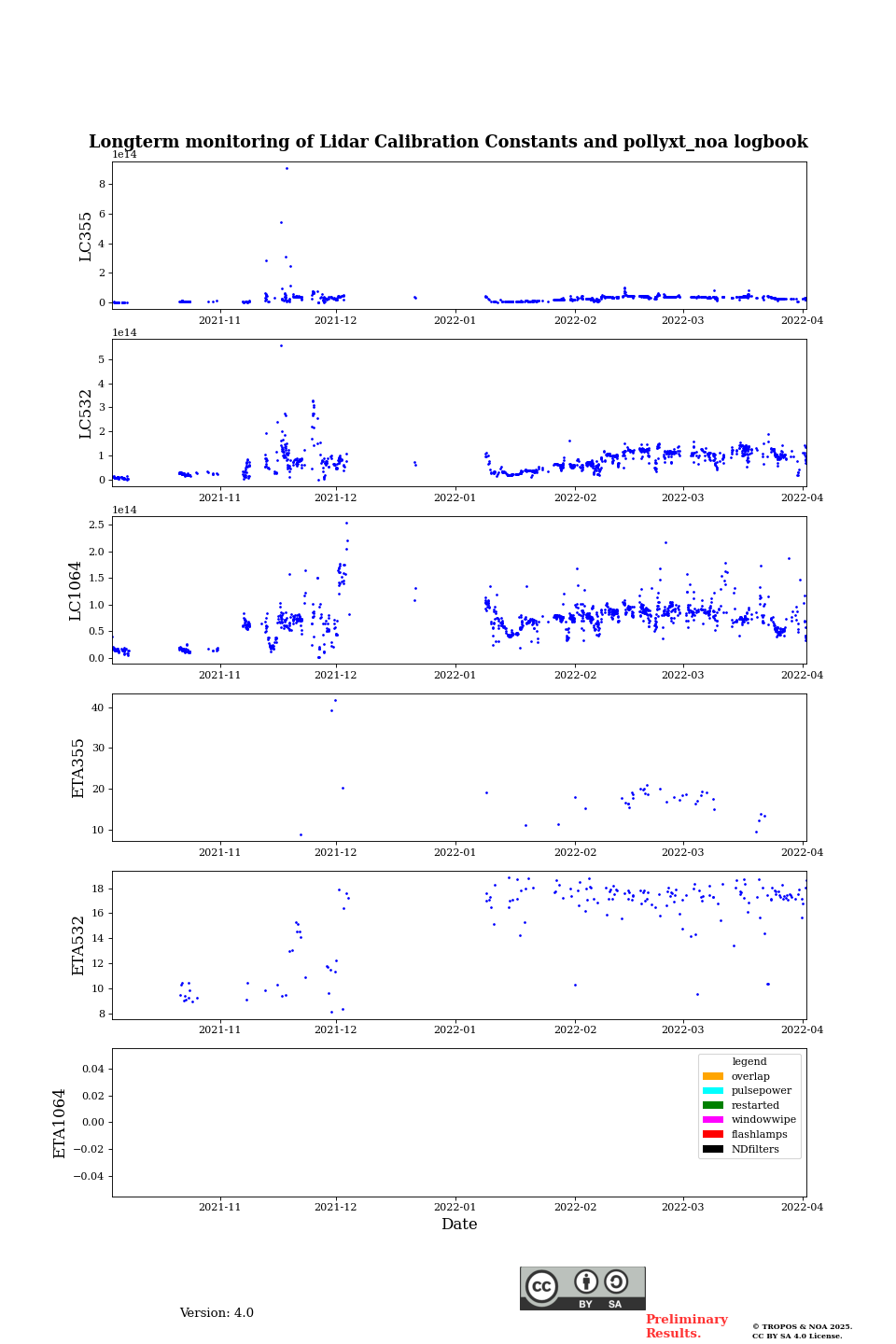The image size is (896, 1344).
Task: Select the orange overlap legend swatch
Action: pyautogui.click(x=713, y=1076)
